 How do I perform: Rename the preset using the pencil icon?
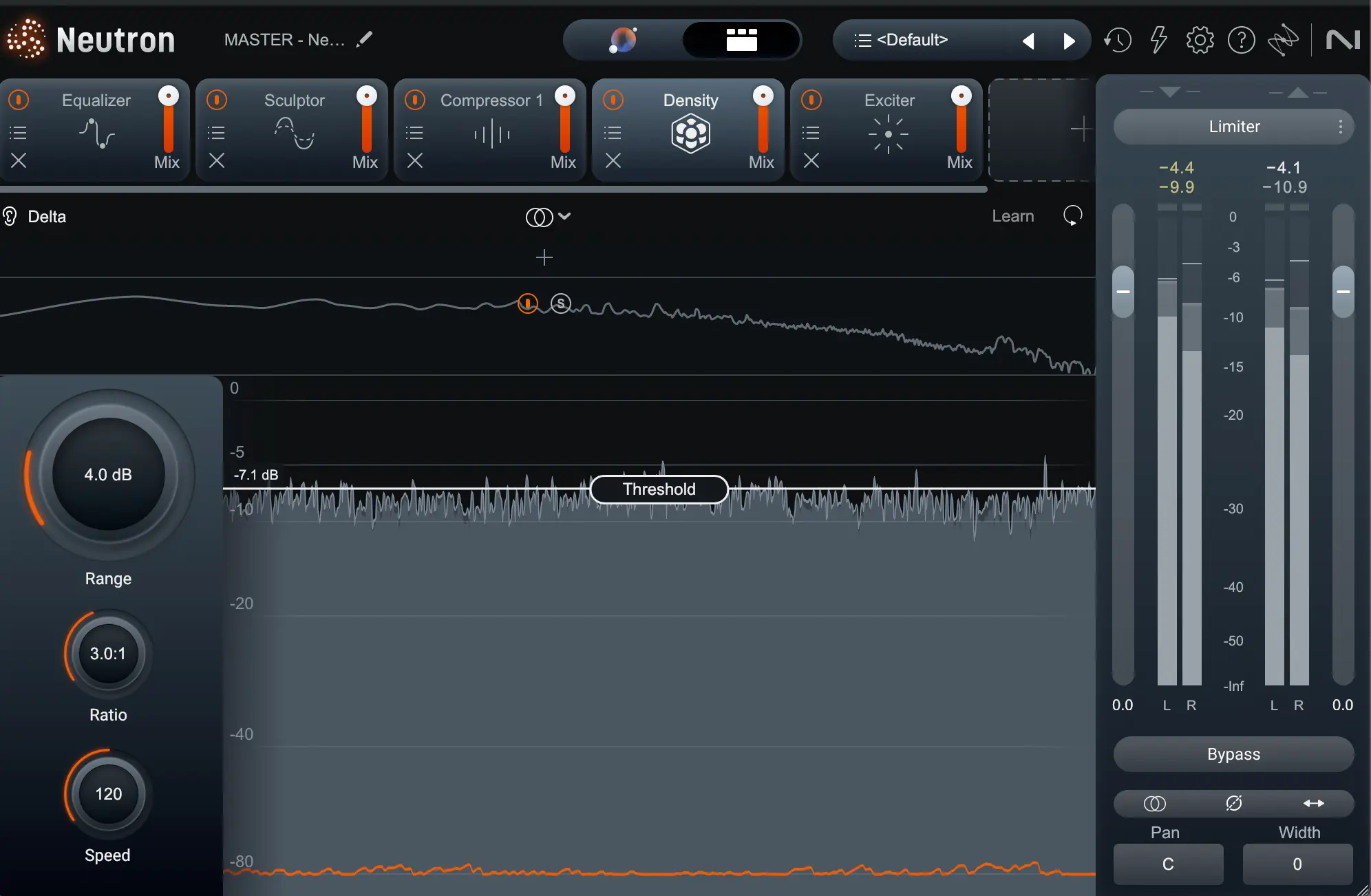click(x=365, y=39)
